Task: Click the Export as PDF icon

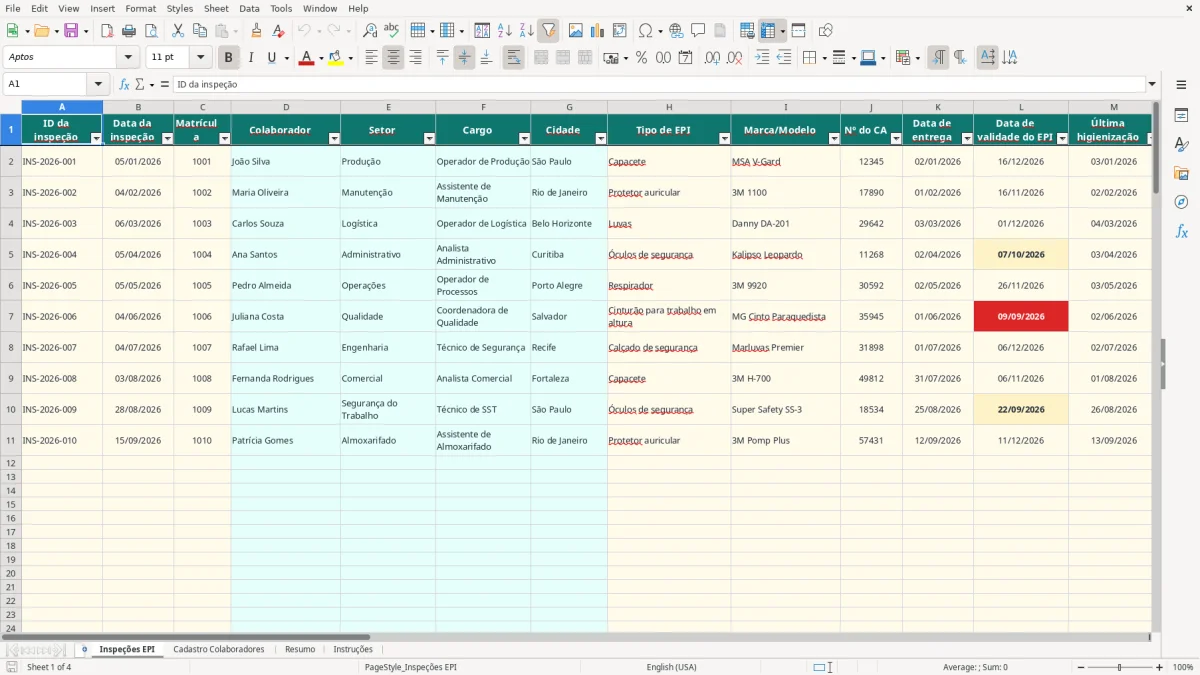Action: (107, 31)
